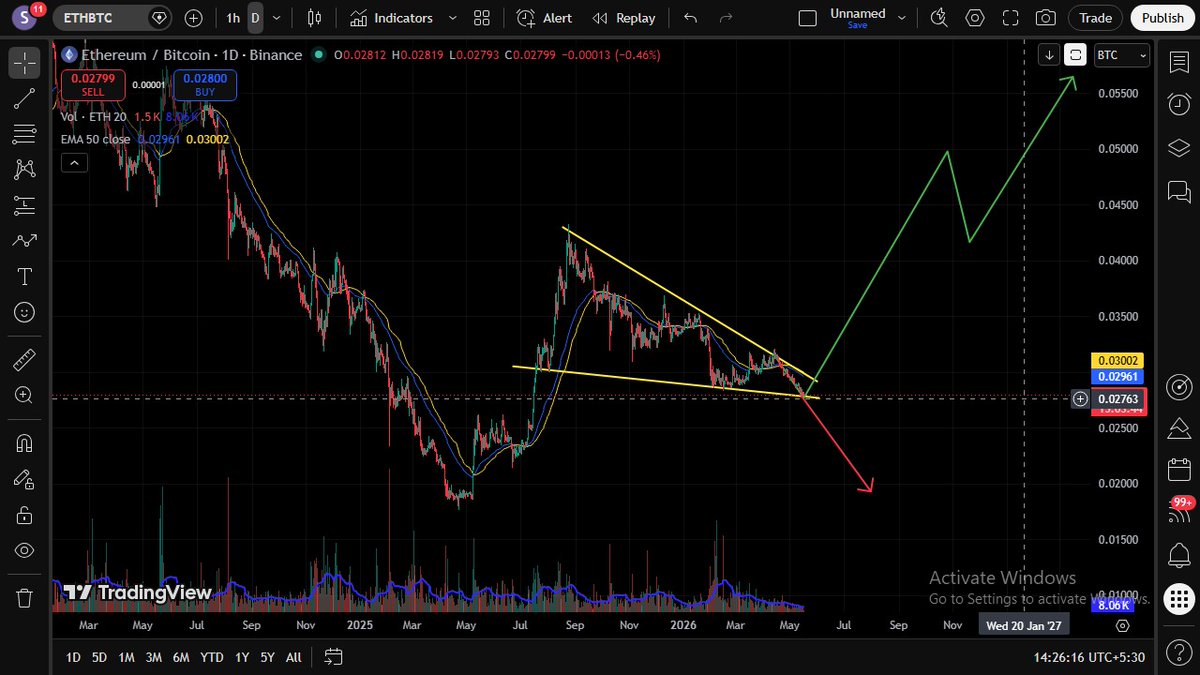Open price scale settings gear icon
The height and width of the screenshot is (675, 1200).
[x=1123, y=626]
